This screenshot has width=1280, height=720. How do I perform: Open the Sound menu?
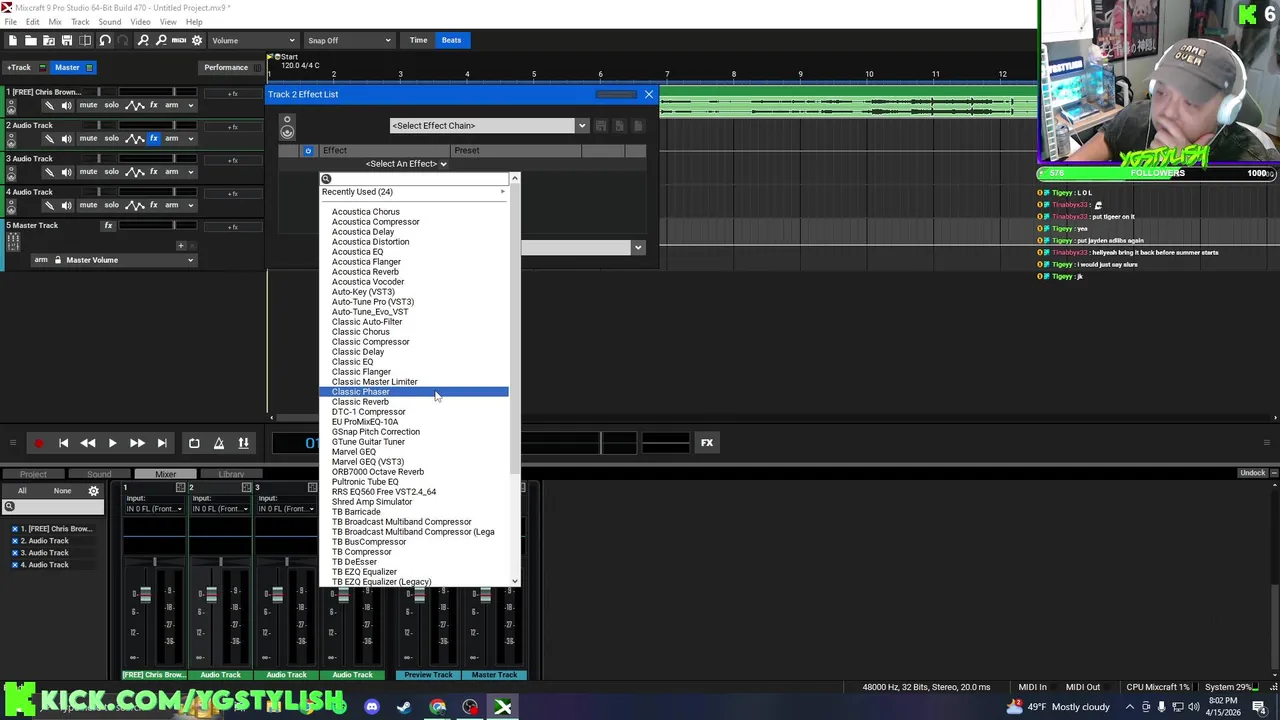tap(110, 22)
